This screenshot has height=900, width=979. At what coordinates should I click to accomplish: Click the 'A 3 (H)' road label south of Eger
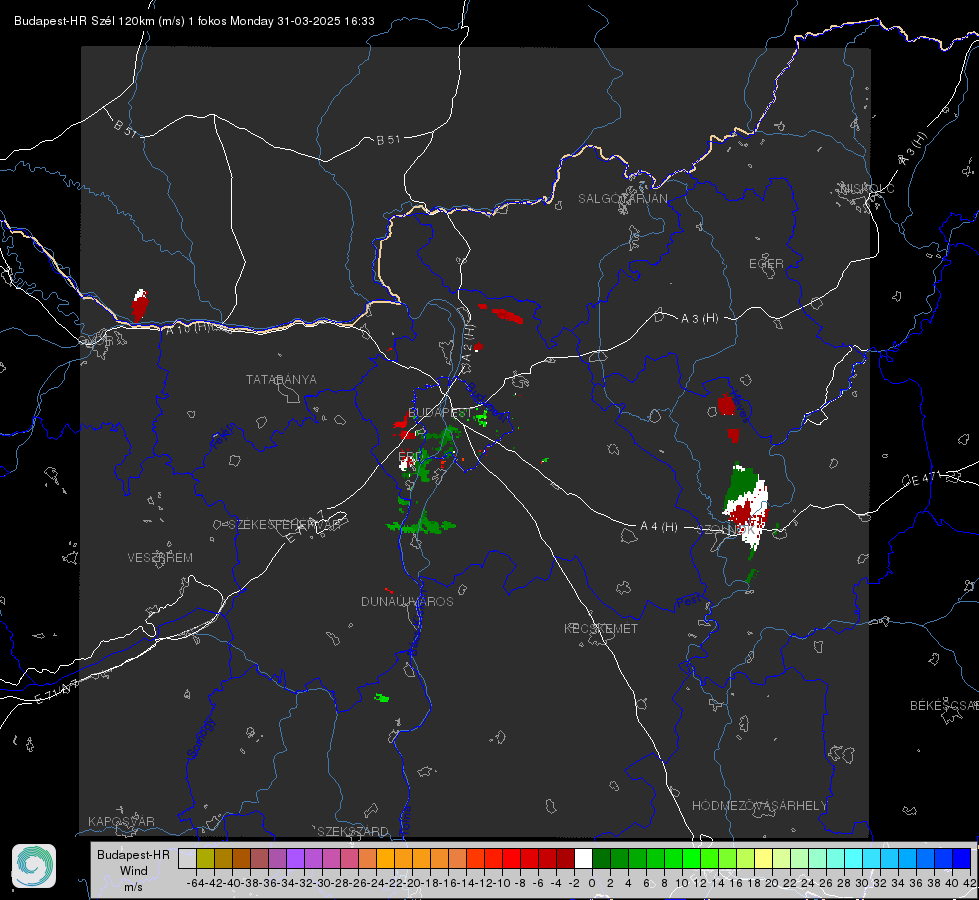click(x=699, y=319)
